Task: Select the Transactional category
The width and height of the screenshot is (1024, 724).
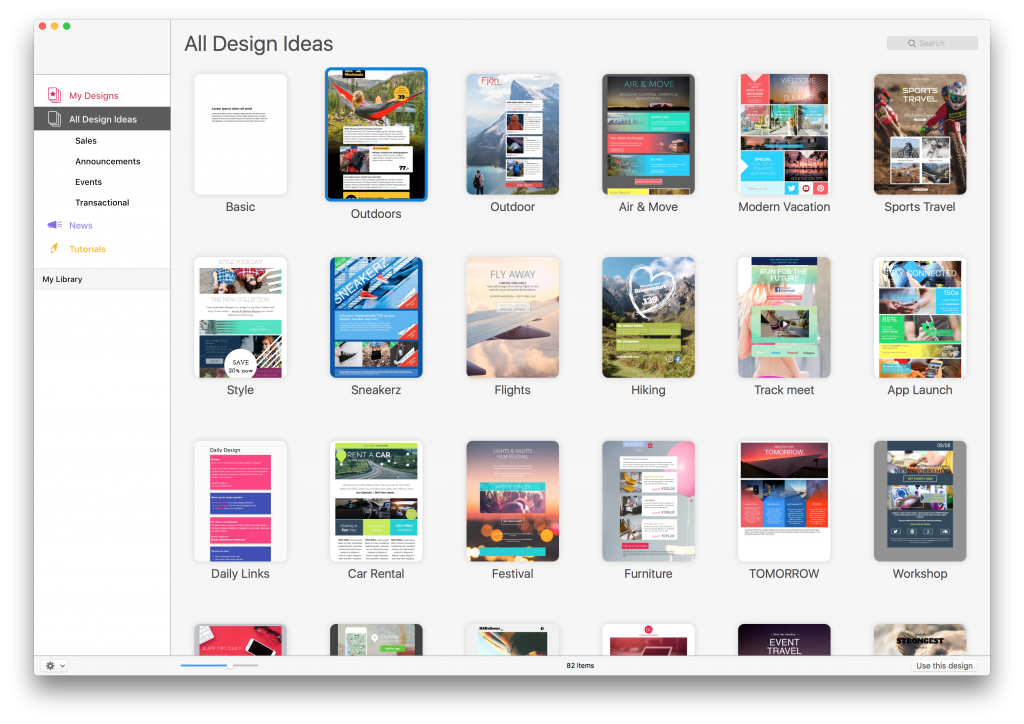Action: [x=102, y=202]
